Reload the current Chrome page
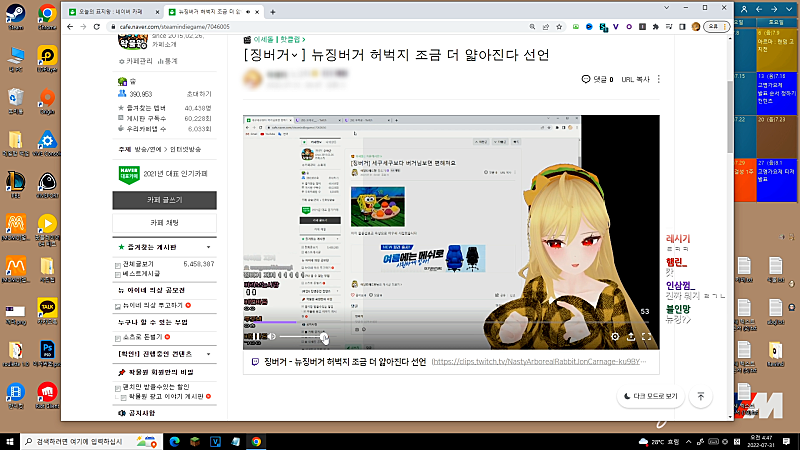The image size is (800, 450). [x=96, y=27]
